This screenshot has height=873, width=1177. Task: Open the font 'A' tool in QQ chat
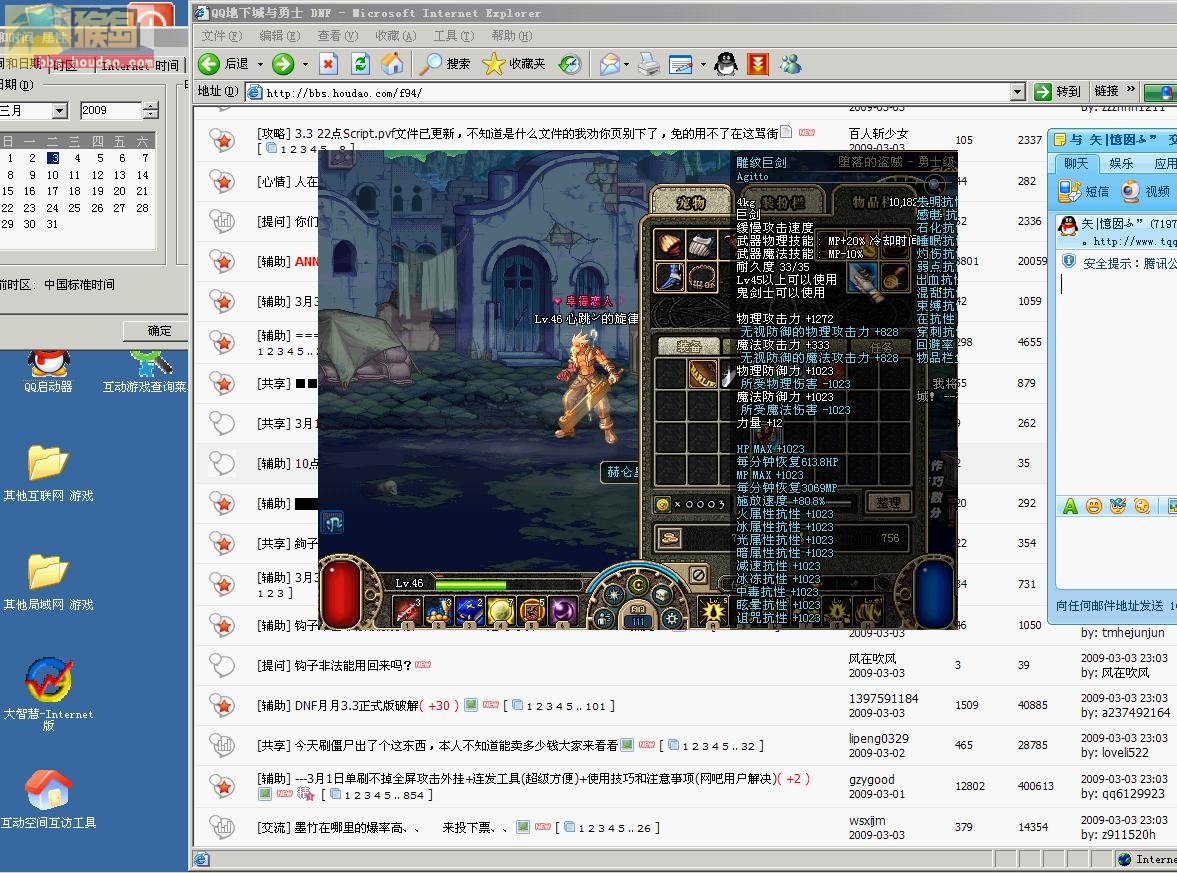pos(1070,506)
